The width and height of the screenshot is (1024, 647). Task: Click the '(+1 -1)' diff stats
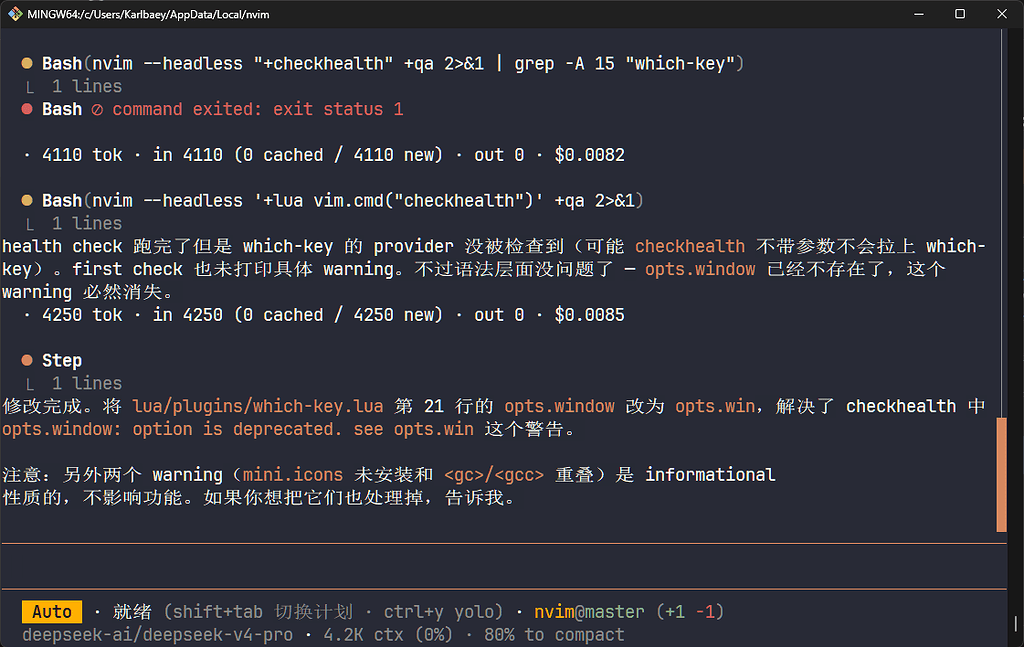(690, 612)
